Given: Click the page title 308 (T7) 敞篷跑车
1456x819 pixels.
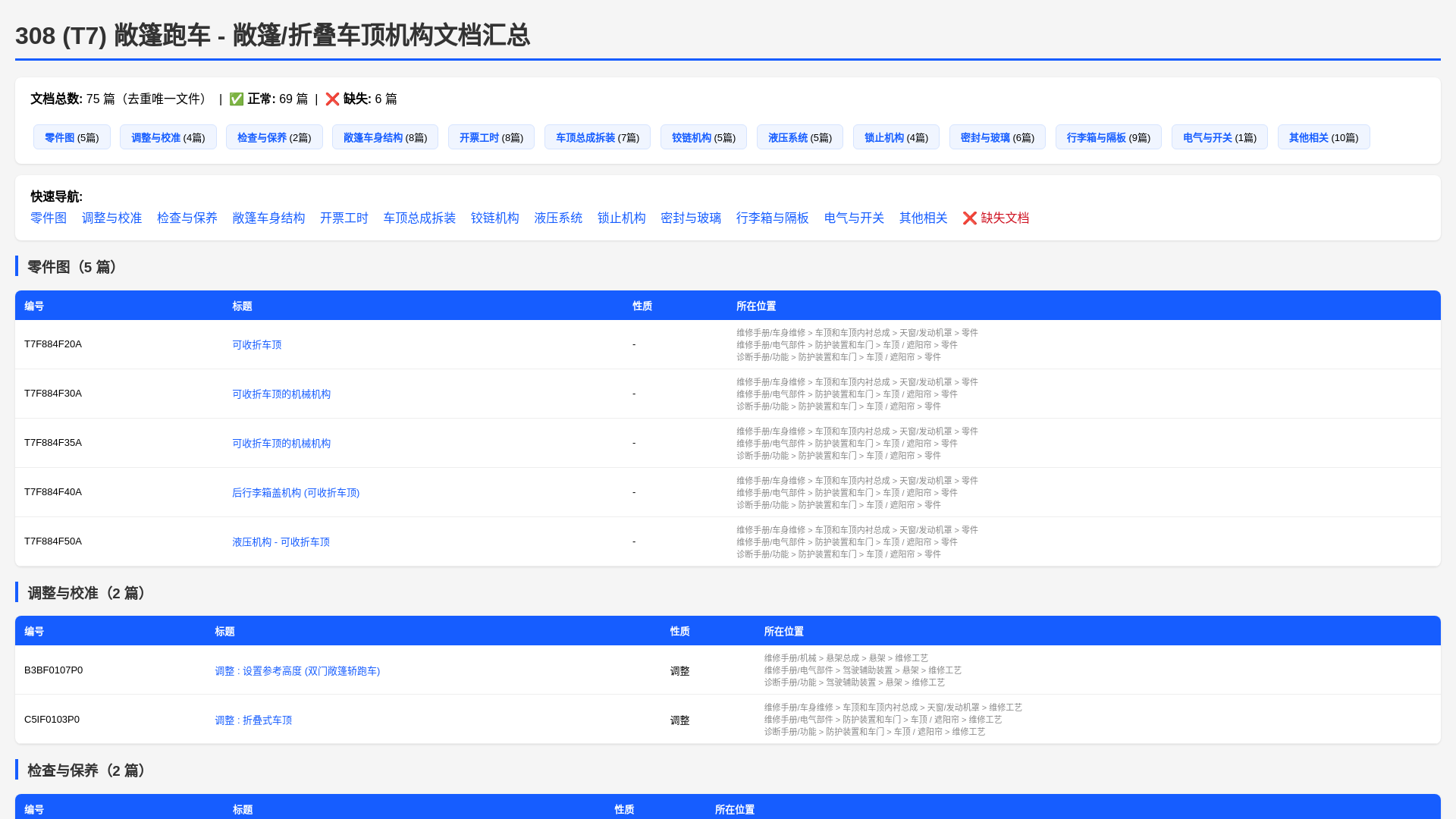Looking at the screenshot, I should [272, 36].
